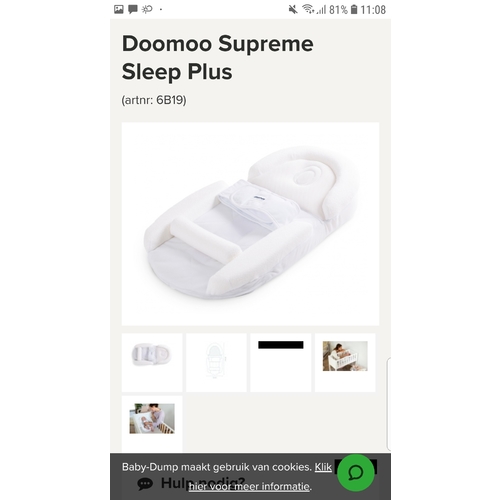This screenshot has width=500, height=500.
Task: Open the large Doomoo product image
Action: [250, 224]
